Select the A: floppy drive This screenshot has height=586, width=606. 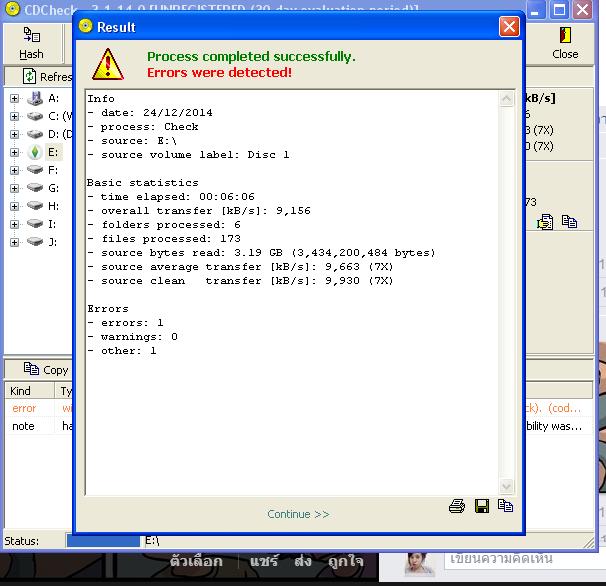[35, 98]
